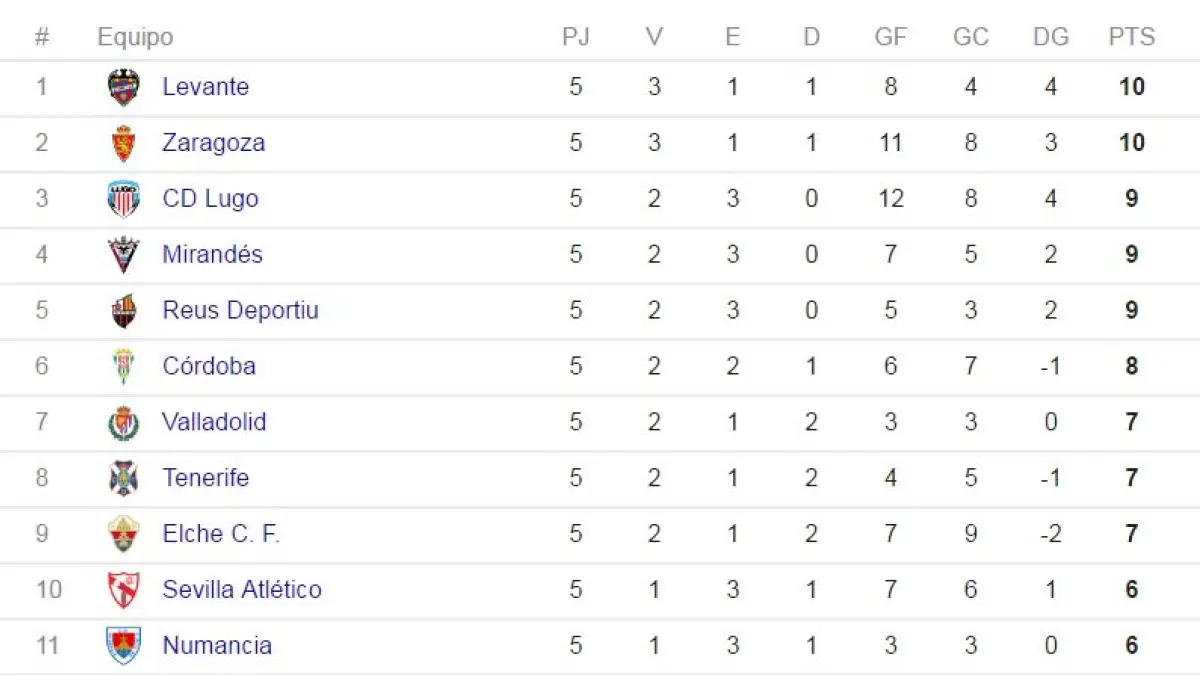Click the Zaragoza team badge
This screenshot has width=1200, height=675.
pos(124,143)
